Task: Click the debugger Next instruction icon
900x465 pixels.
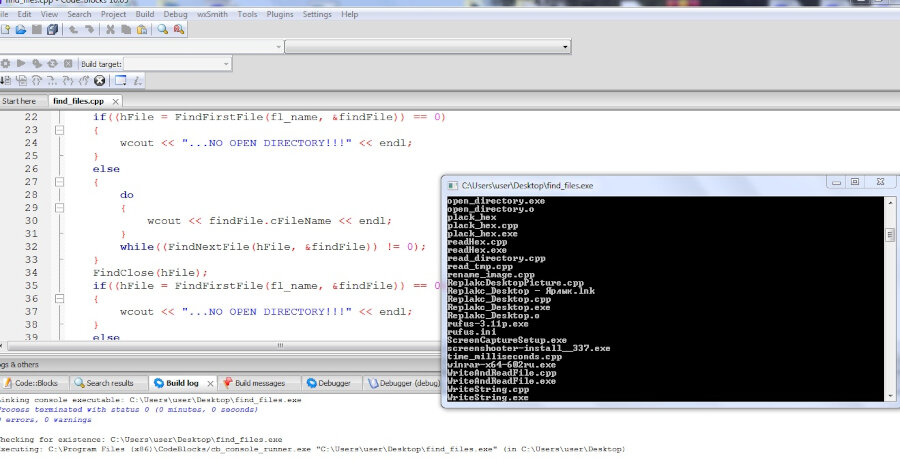Action: pos(68,80)
